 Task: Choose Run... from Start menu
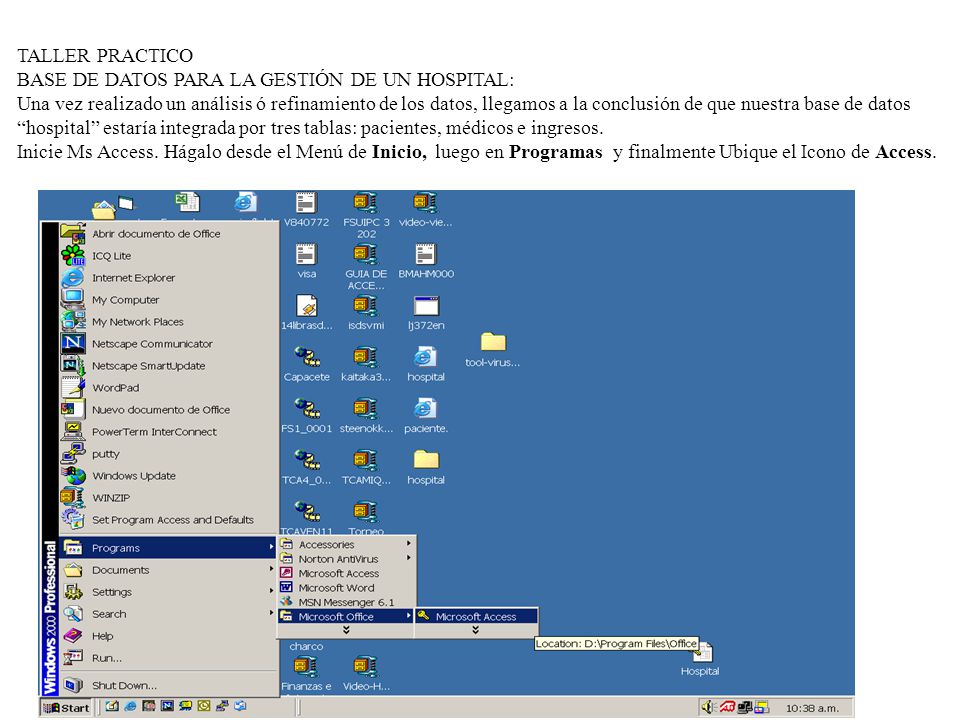coord(169,658)
